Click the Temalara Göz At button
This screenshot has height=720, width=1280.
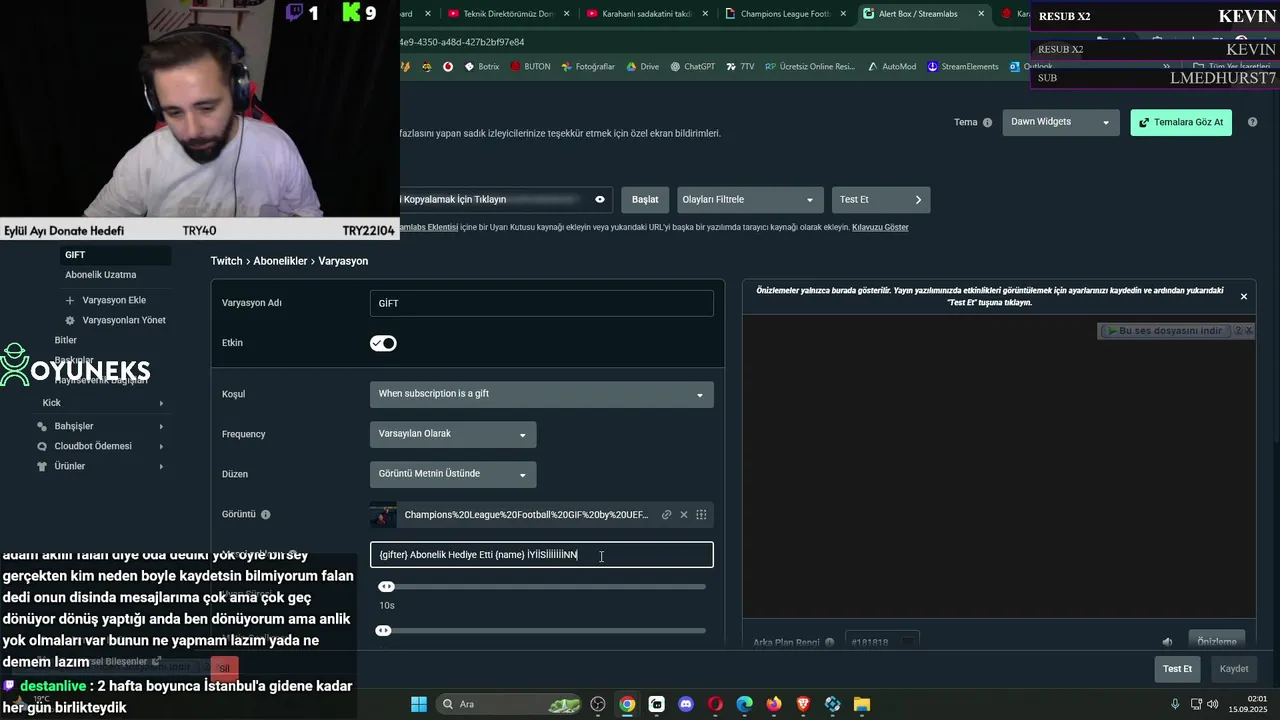pos(1181,122)
